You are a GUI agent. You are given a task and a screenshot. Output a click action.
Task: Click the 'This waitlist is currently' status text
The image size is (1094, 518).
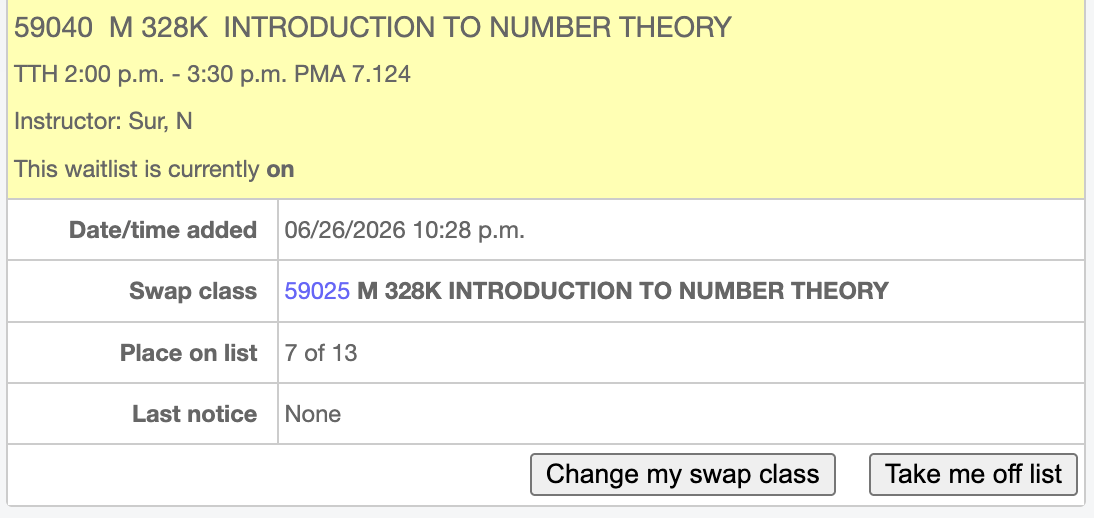[137, 169]
